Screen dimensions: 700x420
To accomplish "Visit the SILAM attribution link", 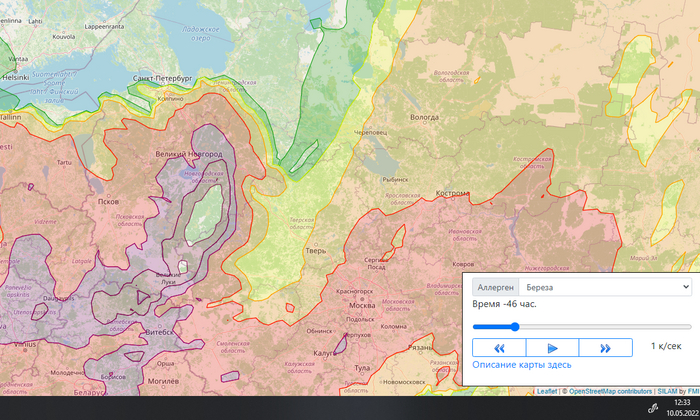I will tap(667, 391).
